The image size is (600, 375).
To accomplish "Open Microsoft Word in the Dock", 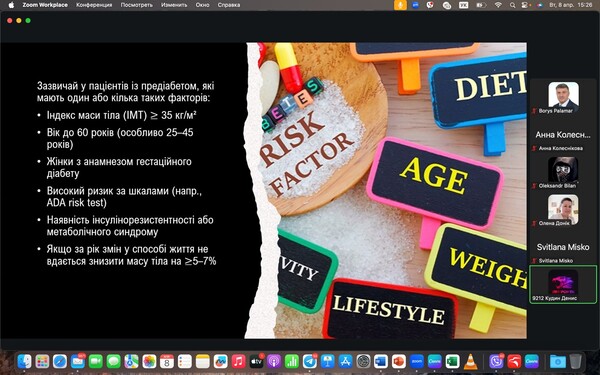I will click(381, 361).
